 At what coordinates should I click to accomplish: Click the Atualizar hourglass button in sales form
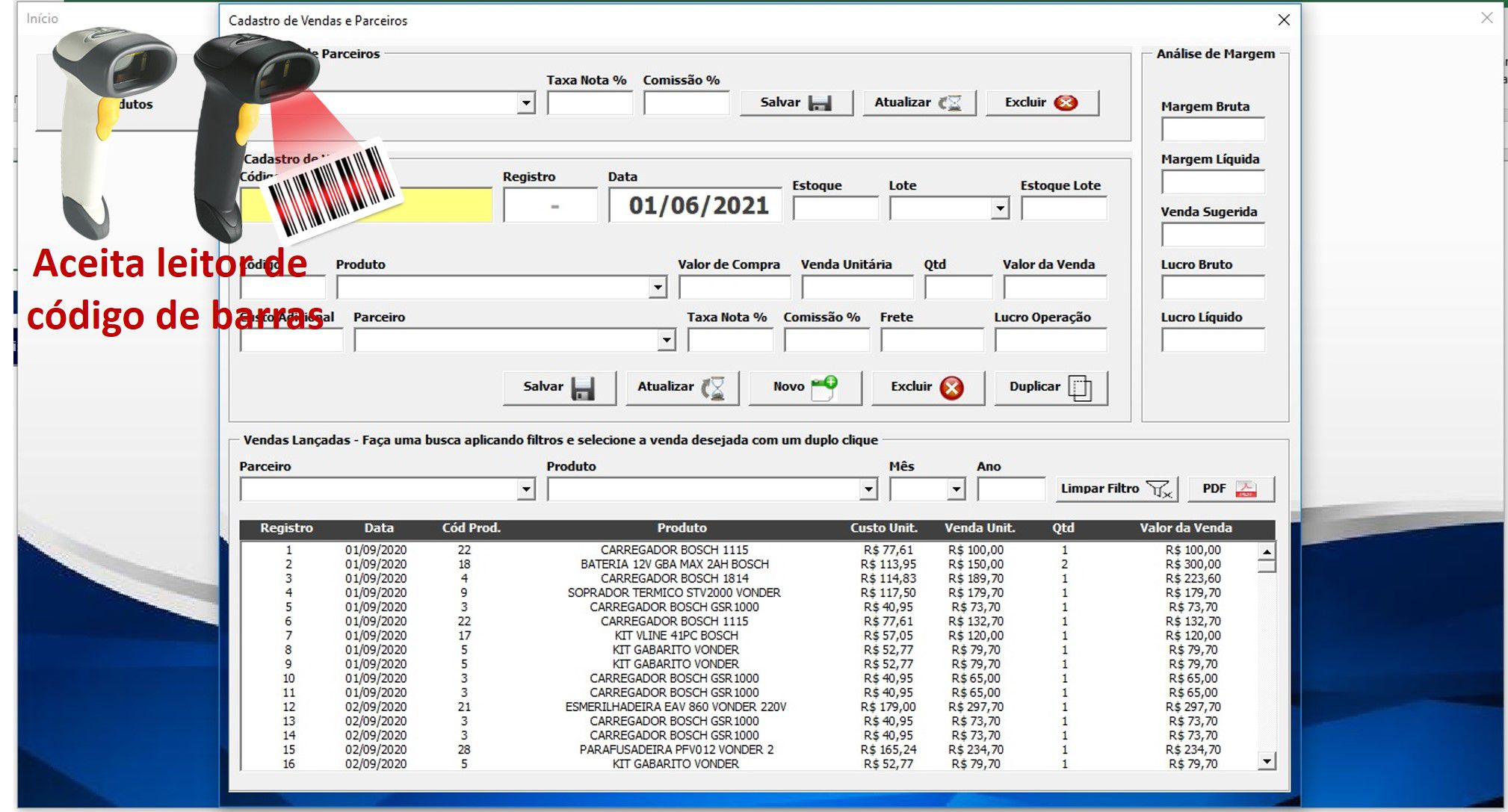coord(682,387)
